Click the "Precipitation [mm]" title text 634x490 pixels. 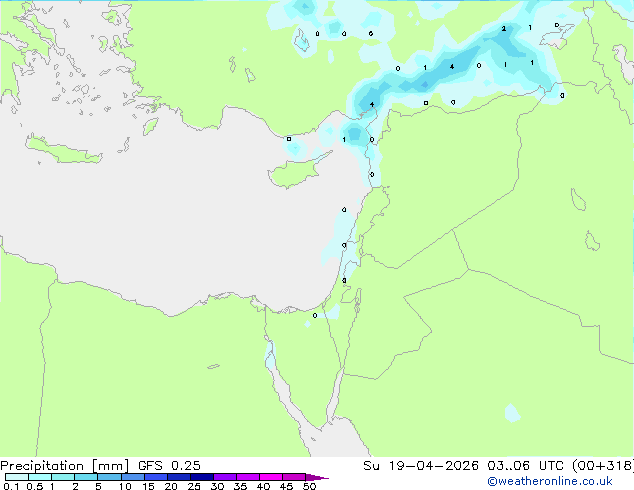pyautogui.click(x=65, y=466)
